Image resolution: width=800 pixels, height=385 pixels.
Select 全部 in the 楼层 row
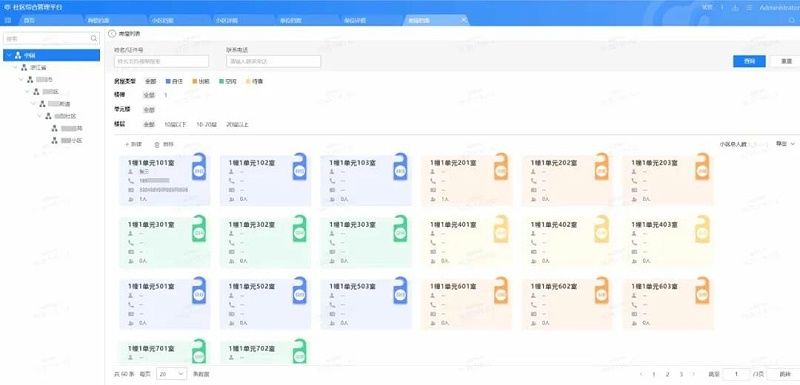[x=148, y=124]
